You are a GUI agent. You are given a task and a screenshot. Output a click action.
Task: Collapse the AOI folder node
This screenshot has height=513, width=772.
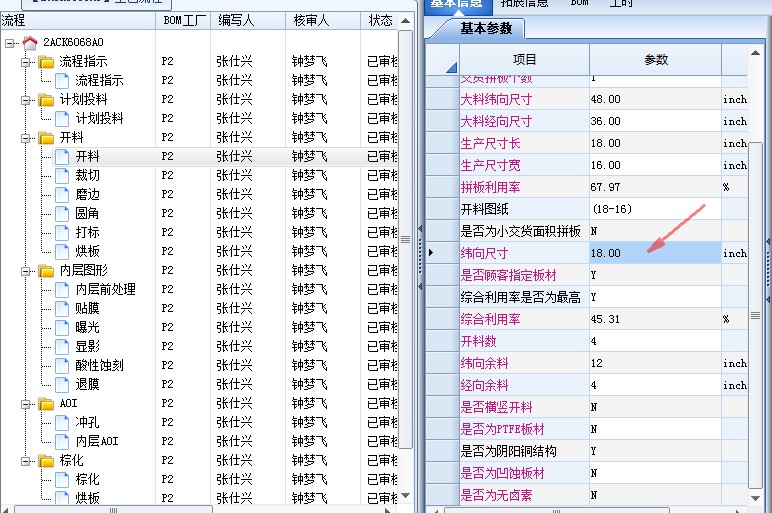pyautogui.click(x=26, y=404)
